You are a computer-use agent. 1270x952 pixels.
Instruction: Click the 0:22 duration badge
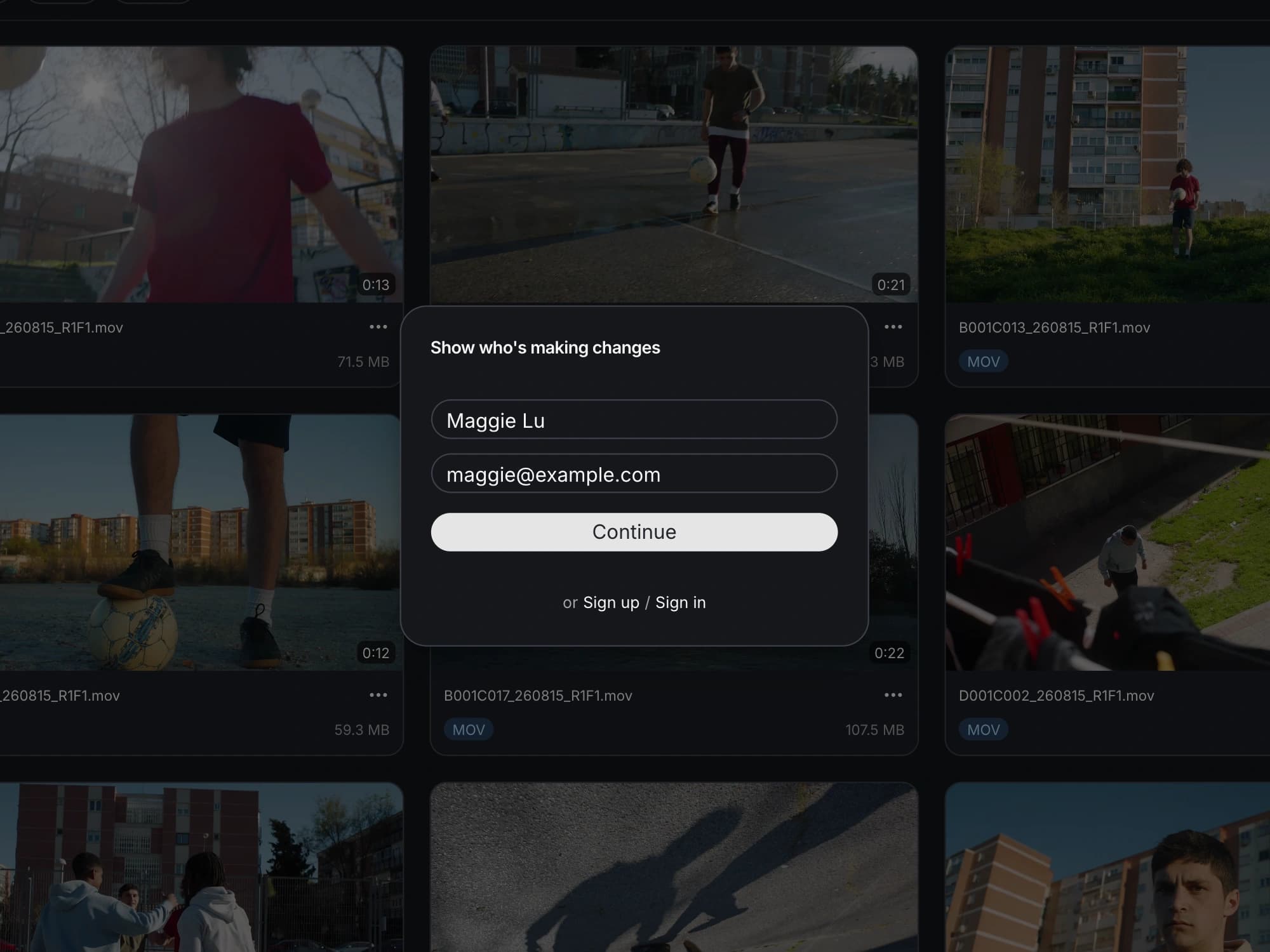[x=889, y=653]
